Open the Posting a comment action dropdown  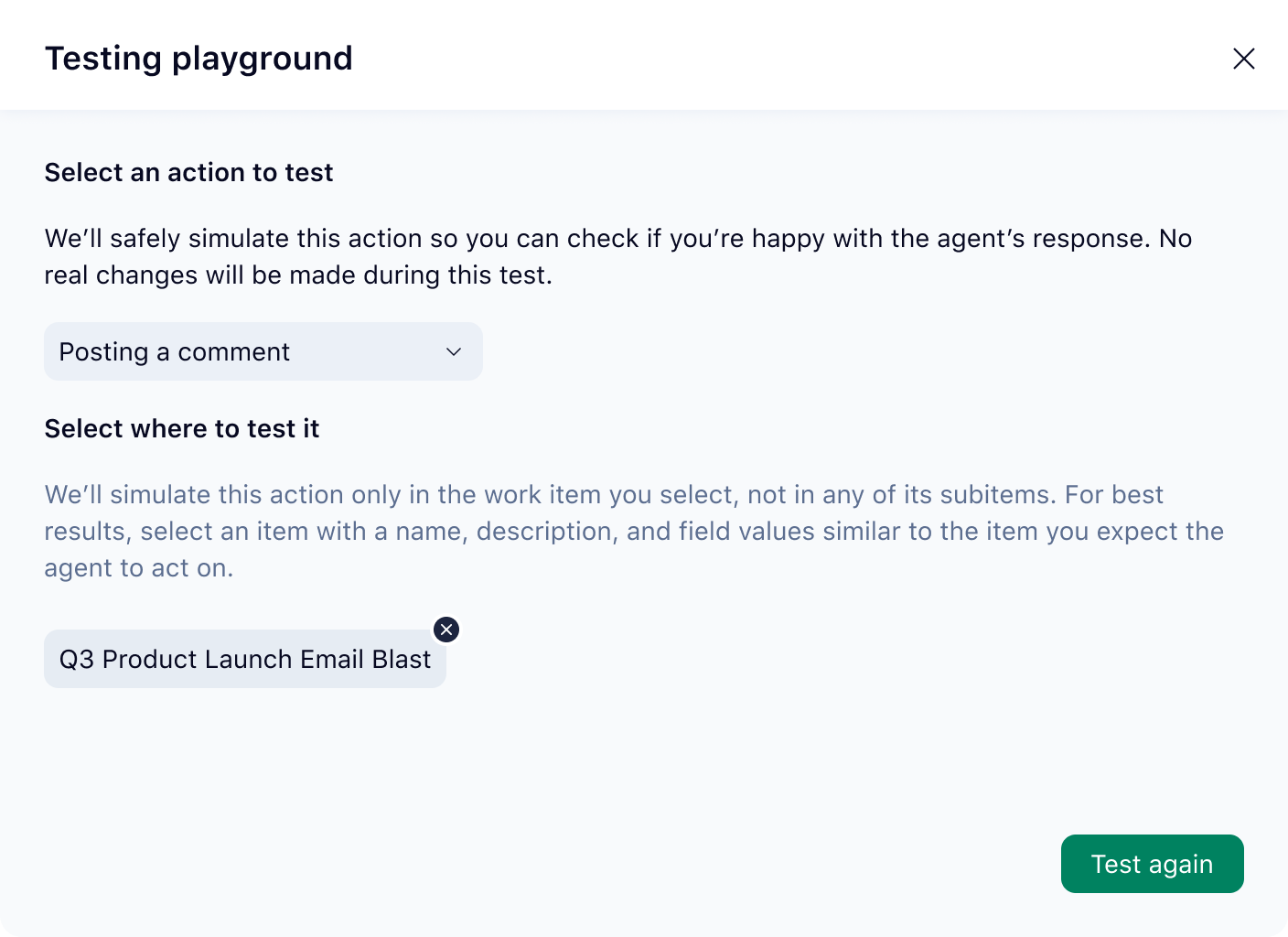click(x=263, y=351)
